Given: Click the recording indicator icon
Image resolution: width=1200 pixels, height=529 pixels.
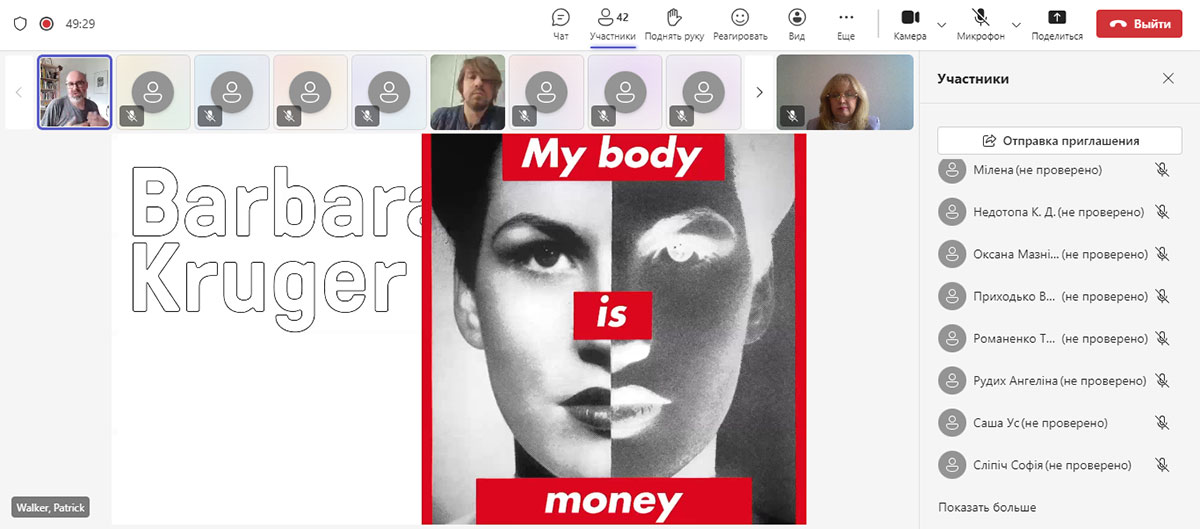Looking at the screenshot, I should click(x=46, y=23).
